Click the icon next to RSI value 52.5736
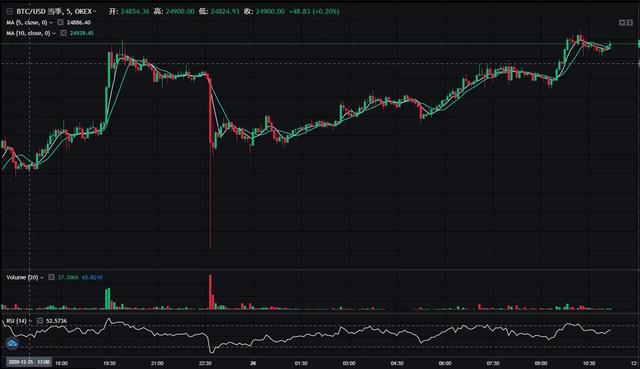640x369 pixels. click(x=40, y=321)
